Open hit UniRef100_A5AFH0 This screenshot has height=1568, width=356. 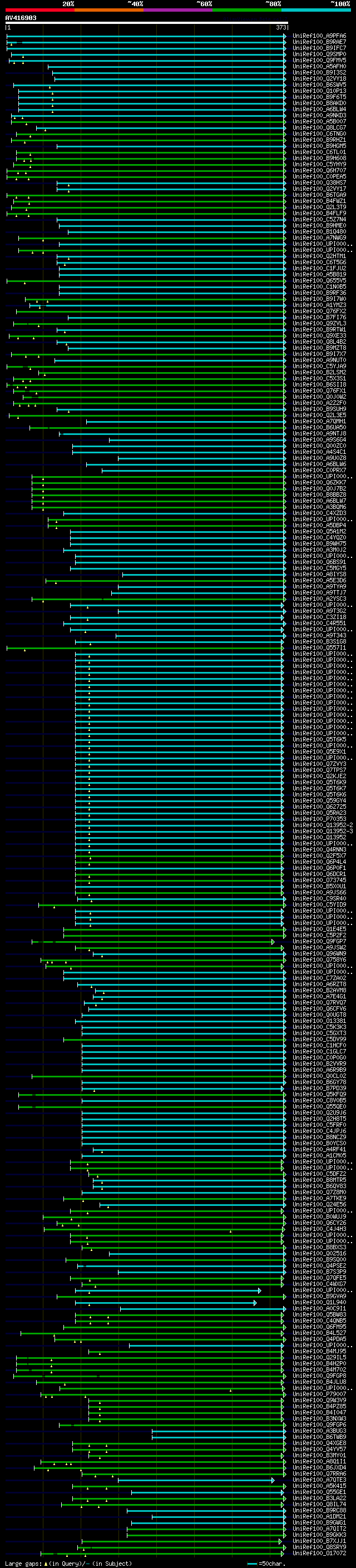coord(319,66)
